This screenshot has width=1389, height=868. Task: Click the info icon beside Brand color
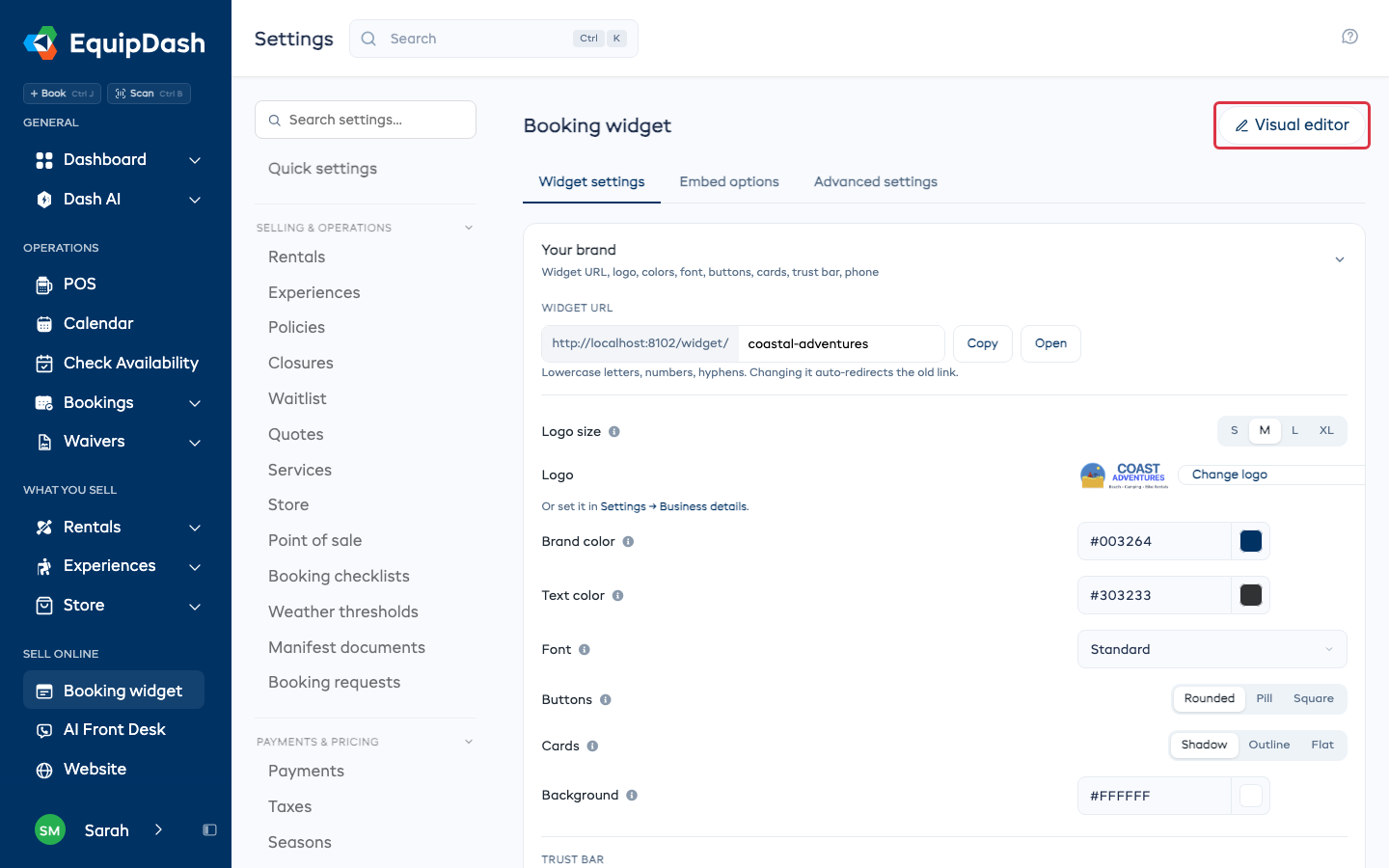pos(628,542)
